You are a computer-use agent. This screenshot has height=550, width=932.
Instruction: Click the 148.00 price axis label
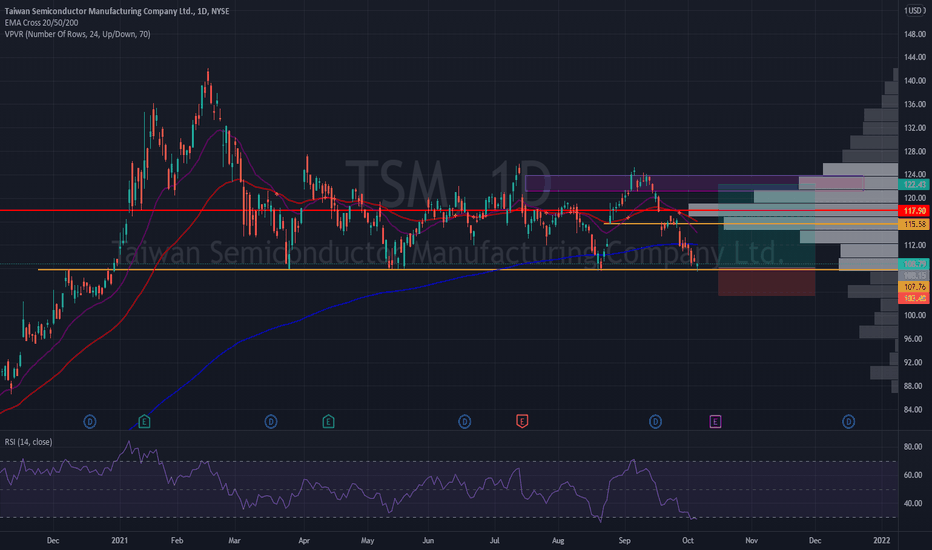(915, 34)
